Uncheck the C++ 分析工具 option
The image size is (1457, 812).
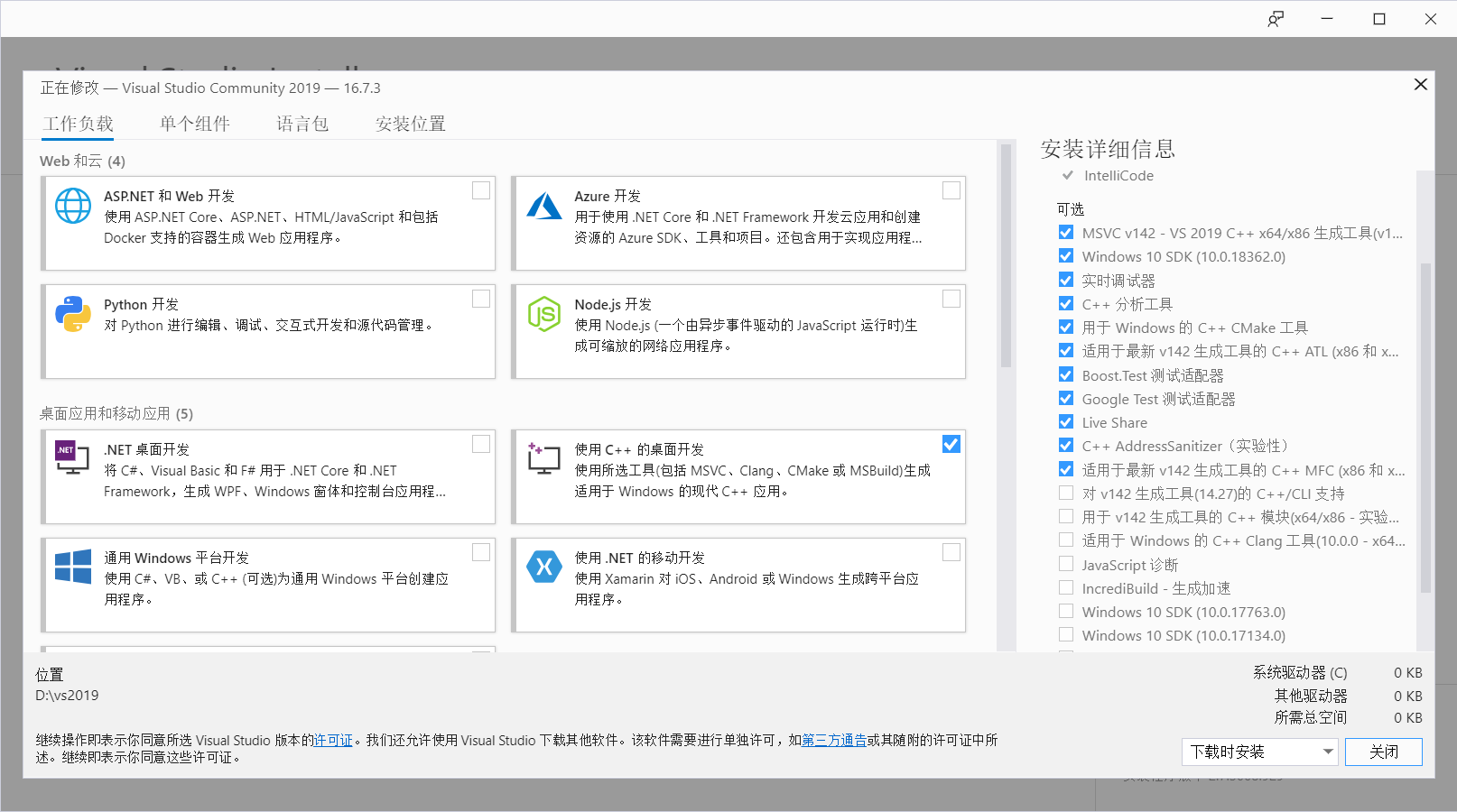click(x=1066, y=304)
